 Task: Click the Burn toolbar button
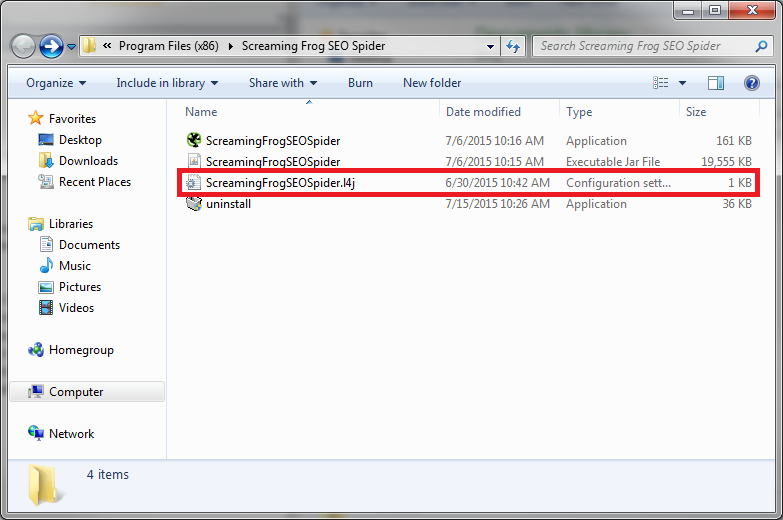pyautogui.click(x=360, y=83)
